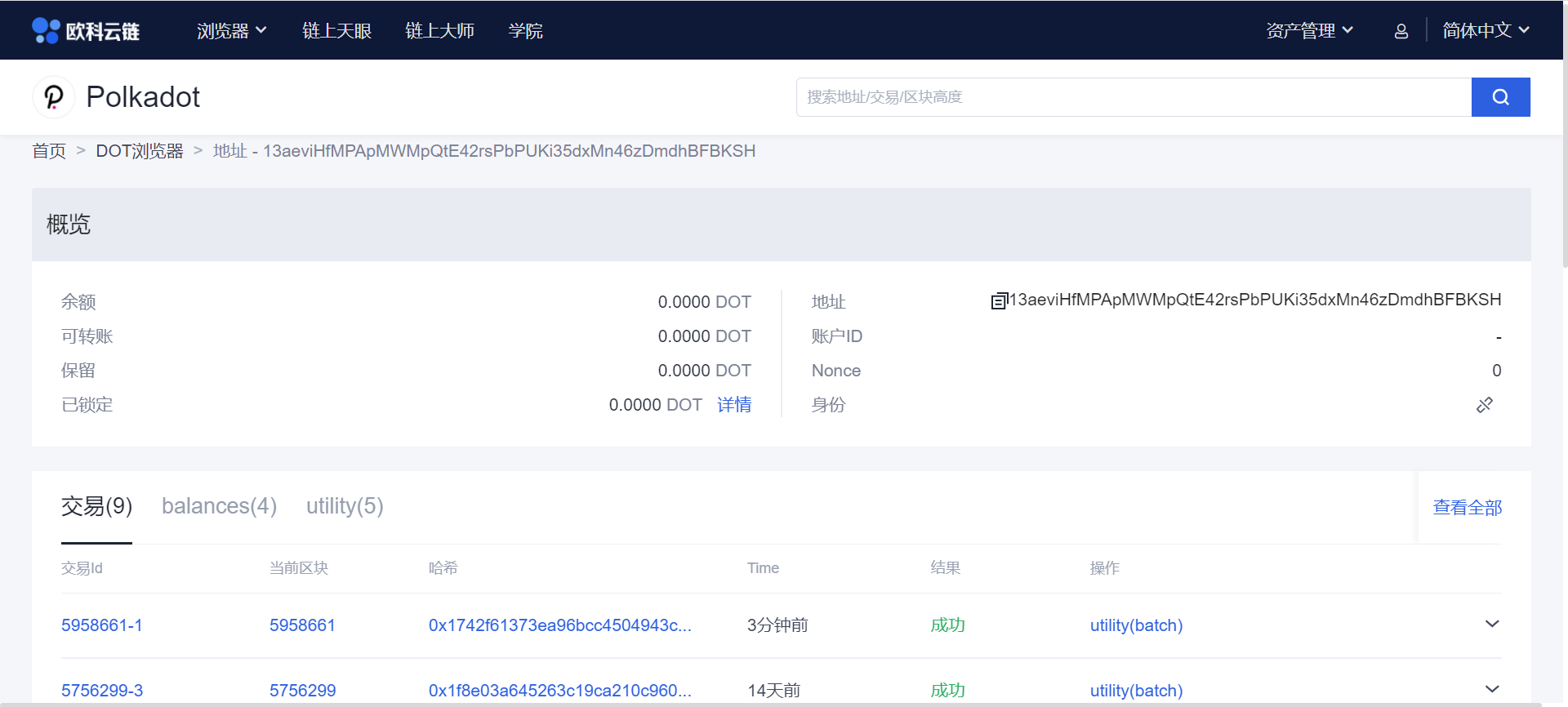The image size is (1568, 707).
Task: Click the 保留 value 0.0000 DOT
Action: (x=704, y=371)
